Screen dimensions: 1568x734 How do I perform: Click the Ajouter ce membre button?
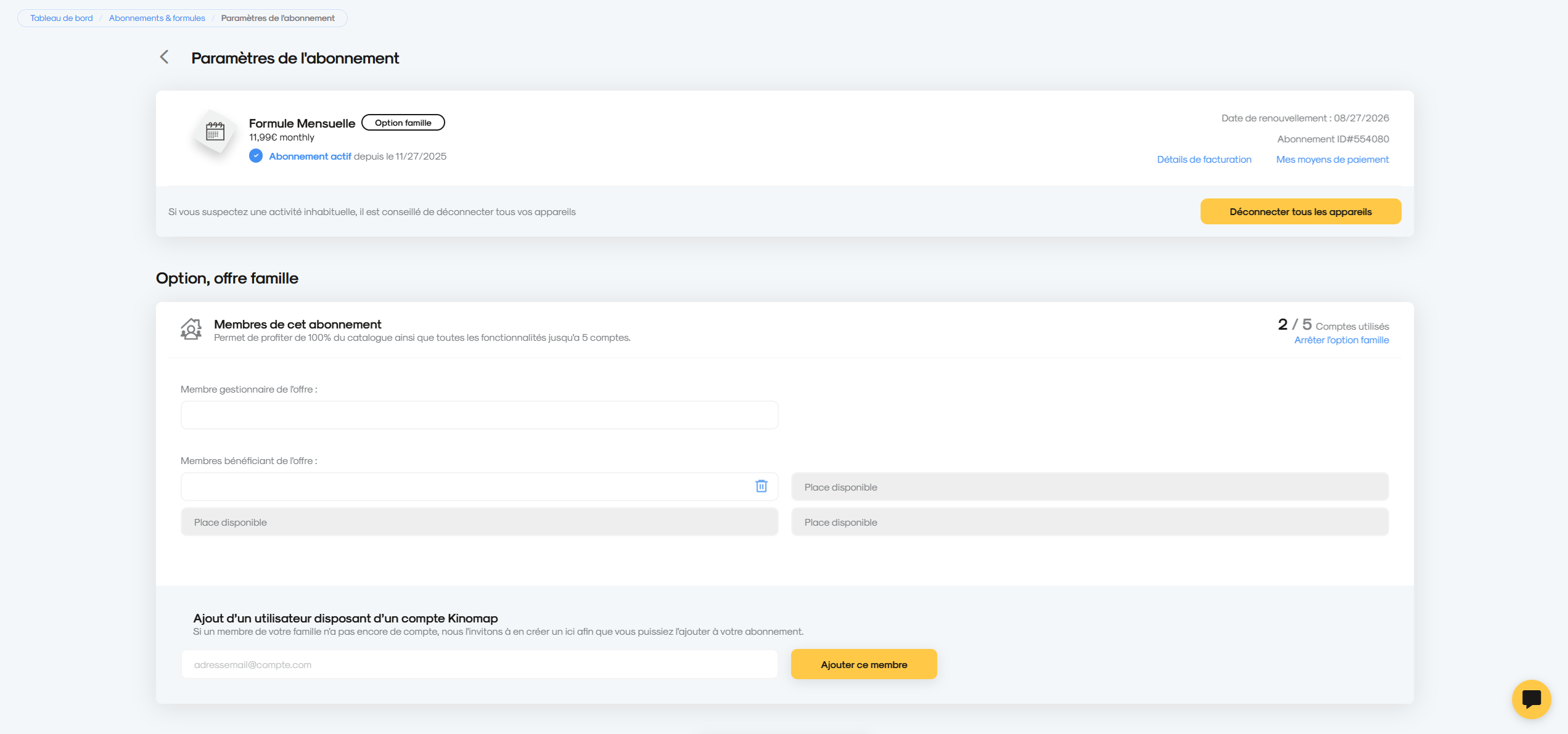(x=864, y=664)
